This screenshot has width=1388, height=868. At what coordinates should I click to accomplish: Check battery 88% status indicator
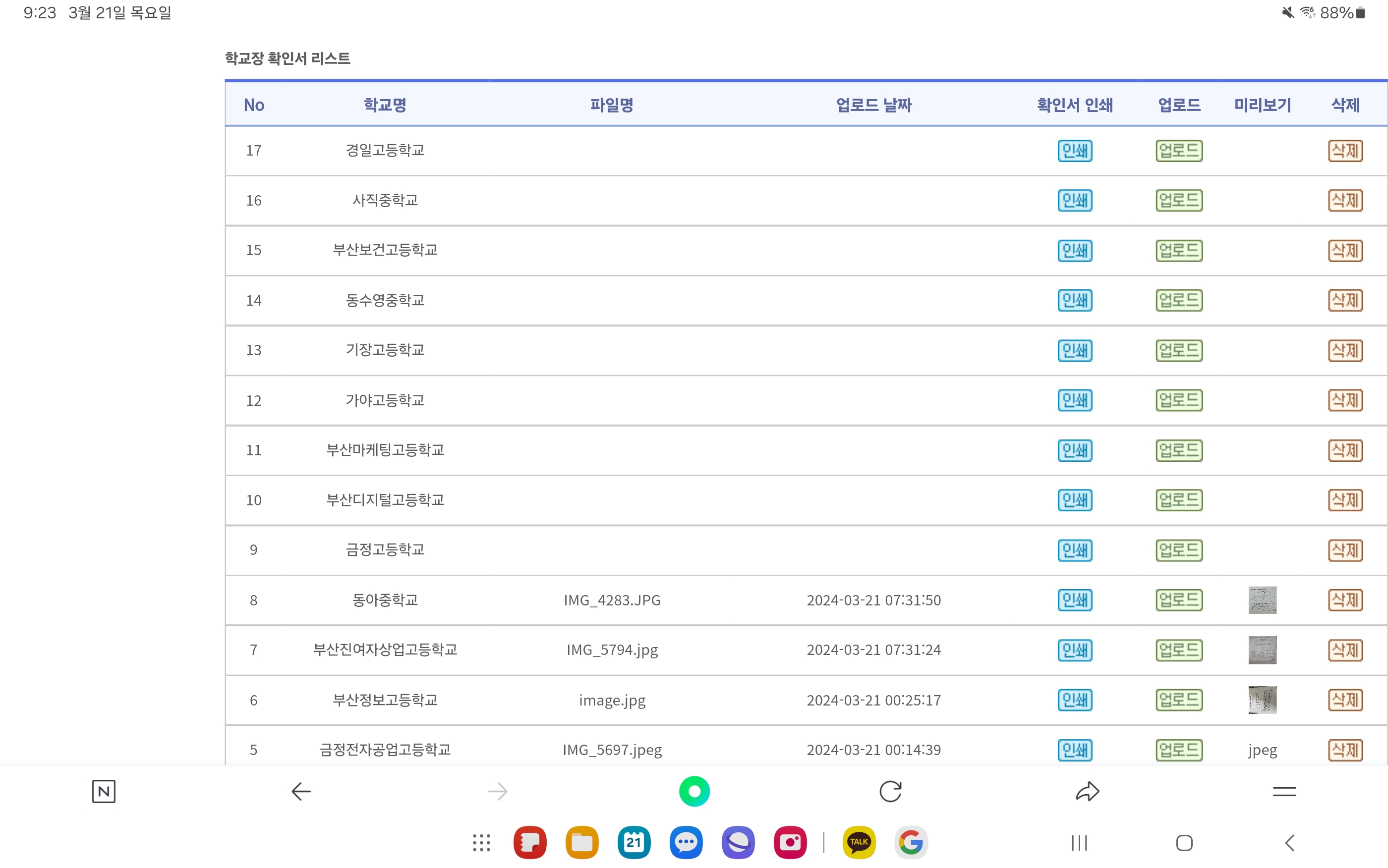tap(1342, 12)
